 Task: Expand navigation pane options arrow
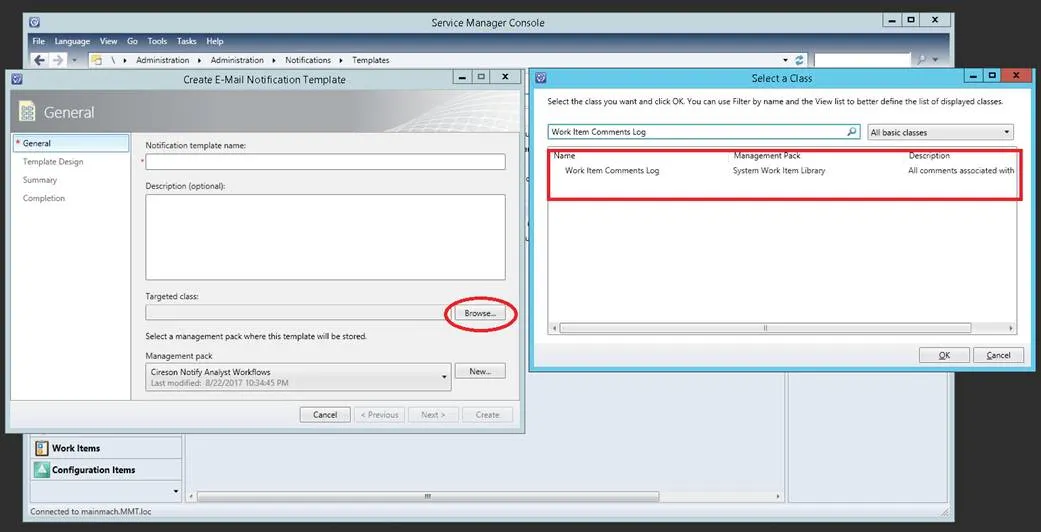[x=176, y=491]
